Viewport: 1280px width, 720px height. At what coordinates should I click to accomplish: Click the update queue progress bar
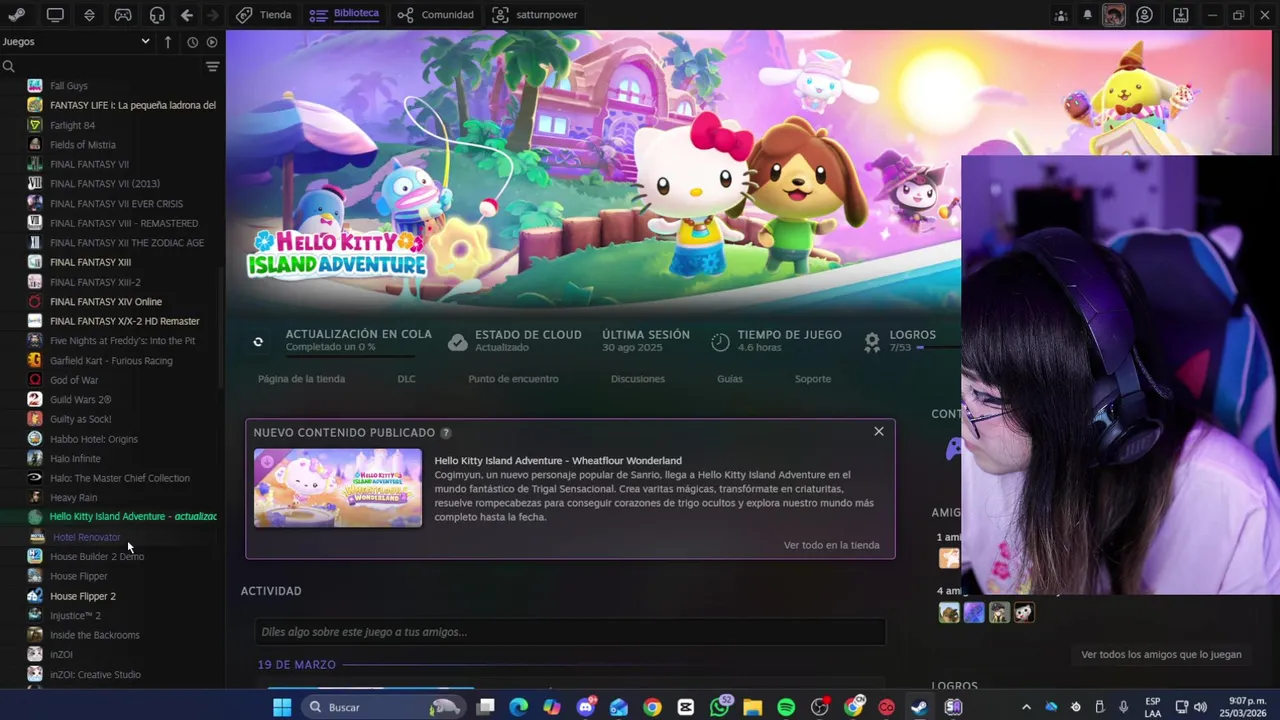(x=349, y=355)
